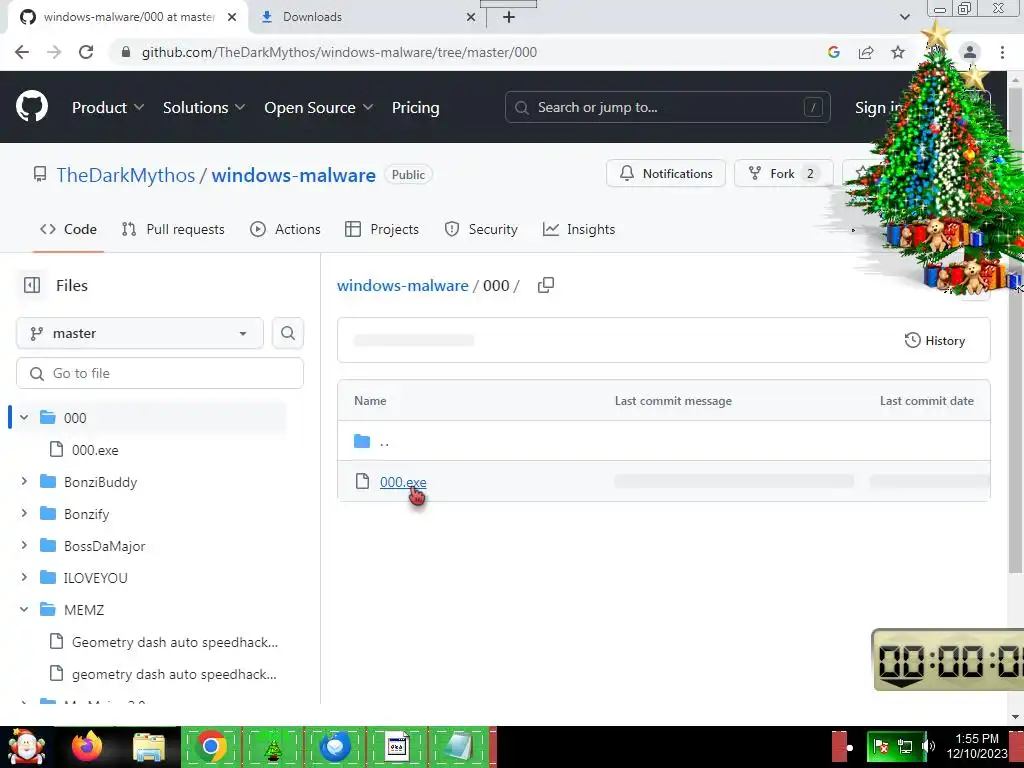
Task: Click the browser address bar URL
Action: 339,52
